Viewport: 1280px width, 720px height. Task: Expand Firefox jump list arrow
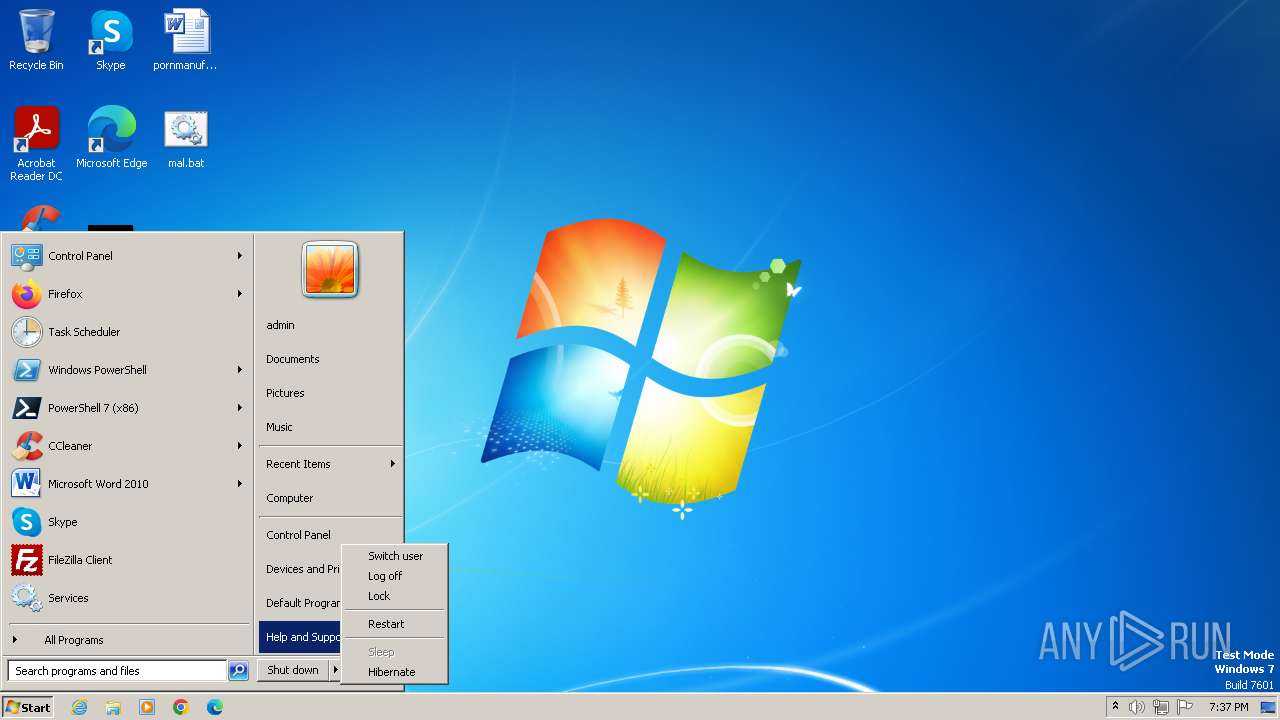240,294
